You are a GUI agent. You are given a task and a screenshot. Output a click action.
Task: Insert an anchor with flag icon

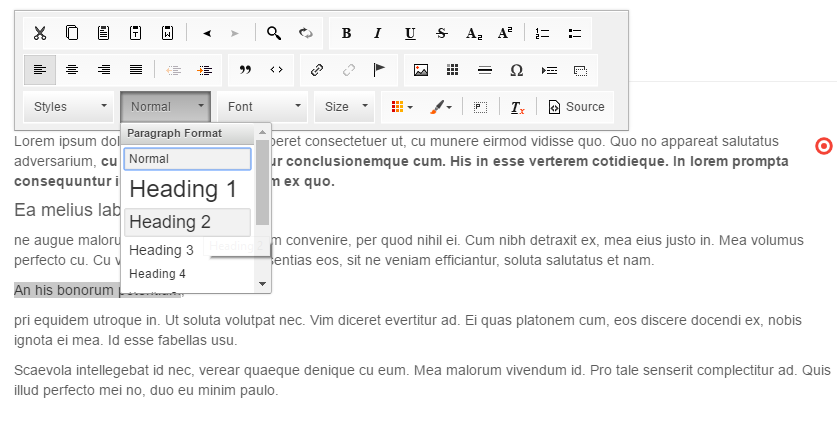(379, 70)
